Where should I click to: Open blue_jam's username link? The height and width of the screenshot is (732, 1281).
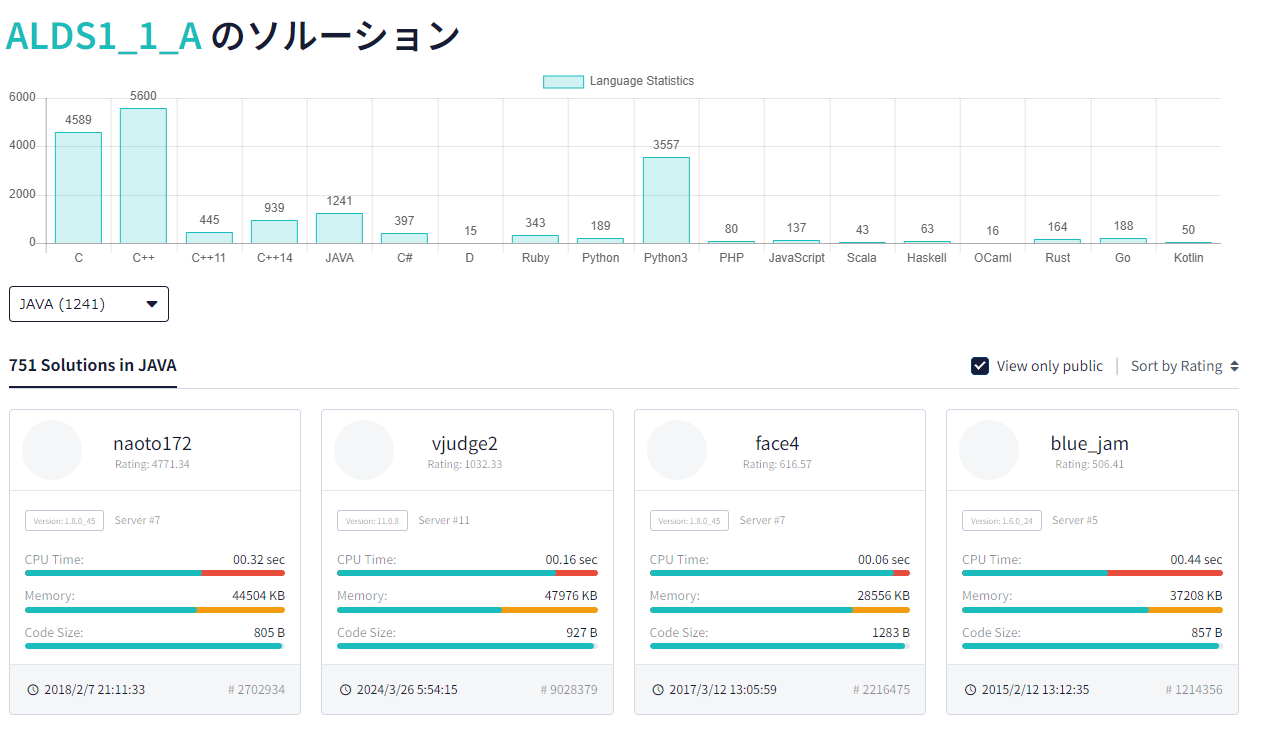1089,444
